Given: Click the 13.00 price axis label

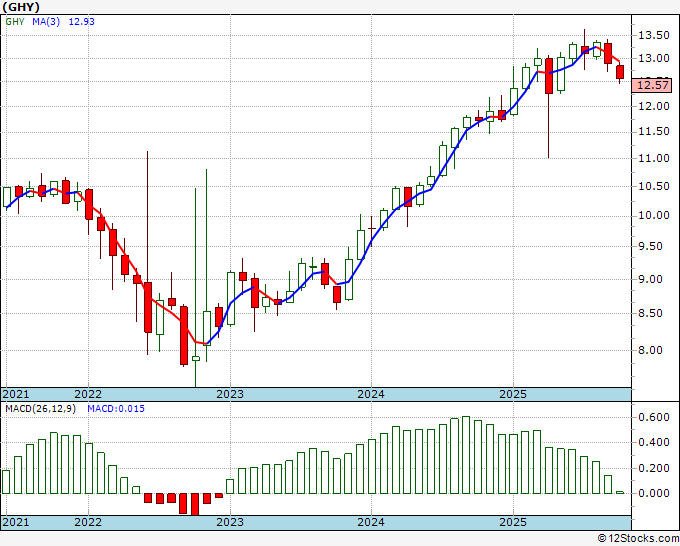Looking at the screenshot, I should click(654, 58).
